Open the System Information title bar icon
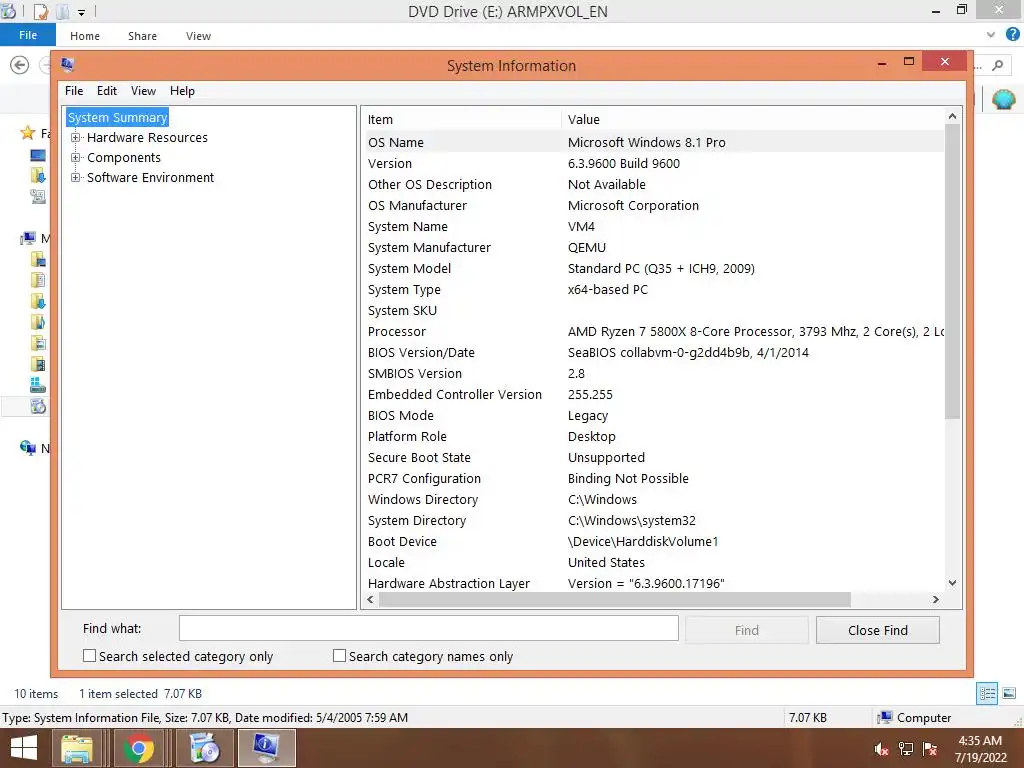This screenshot has height=768, width=1024. tap(67, 64)
